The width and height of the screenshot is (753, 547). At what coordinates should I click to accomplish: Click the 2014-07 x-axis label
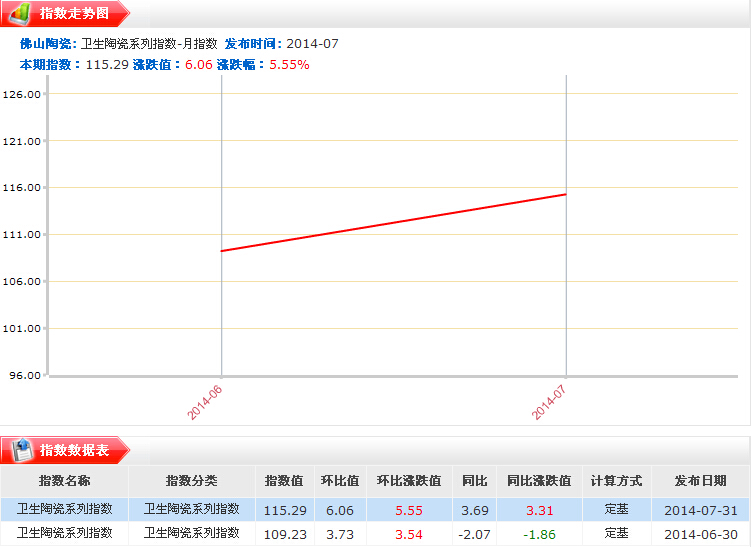tap(549, 400)
